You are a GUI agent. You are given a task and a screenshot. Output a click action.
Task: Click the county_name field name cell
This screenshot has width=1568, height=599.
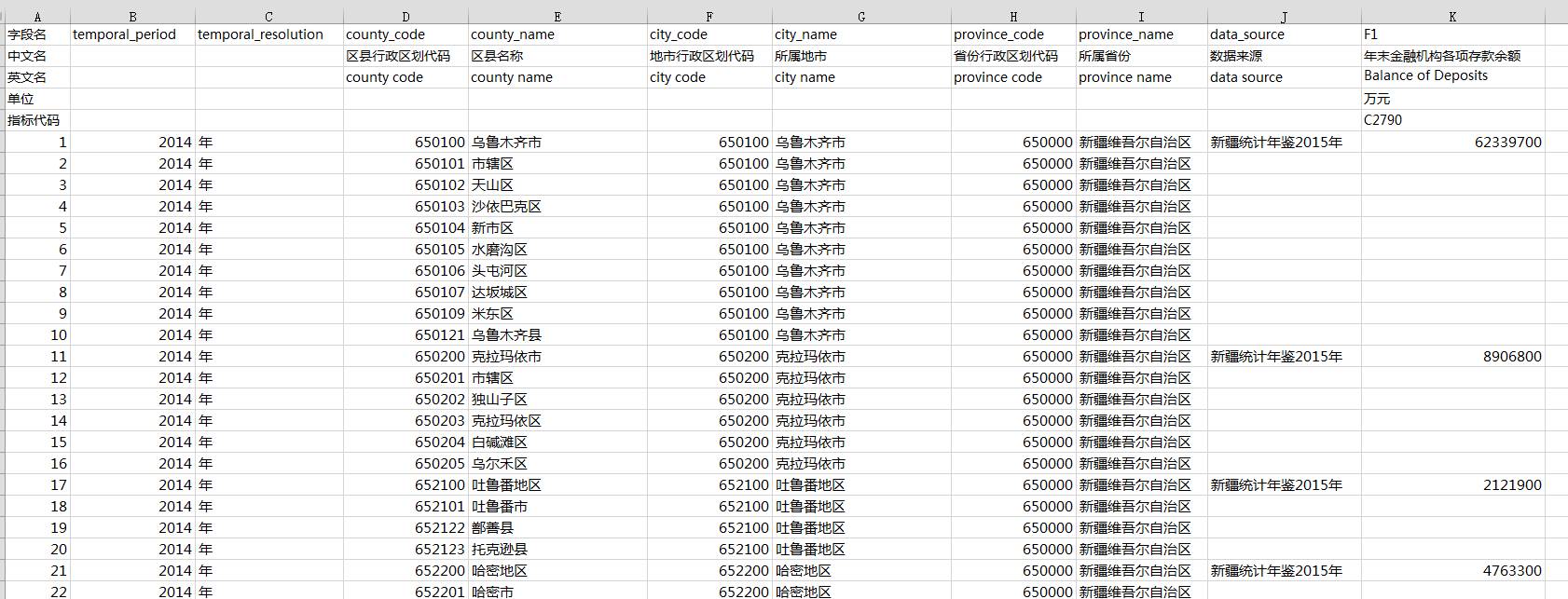[x=557, y=34]
